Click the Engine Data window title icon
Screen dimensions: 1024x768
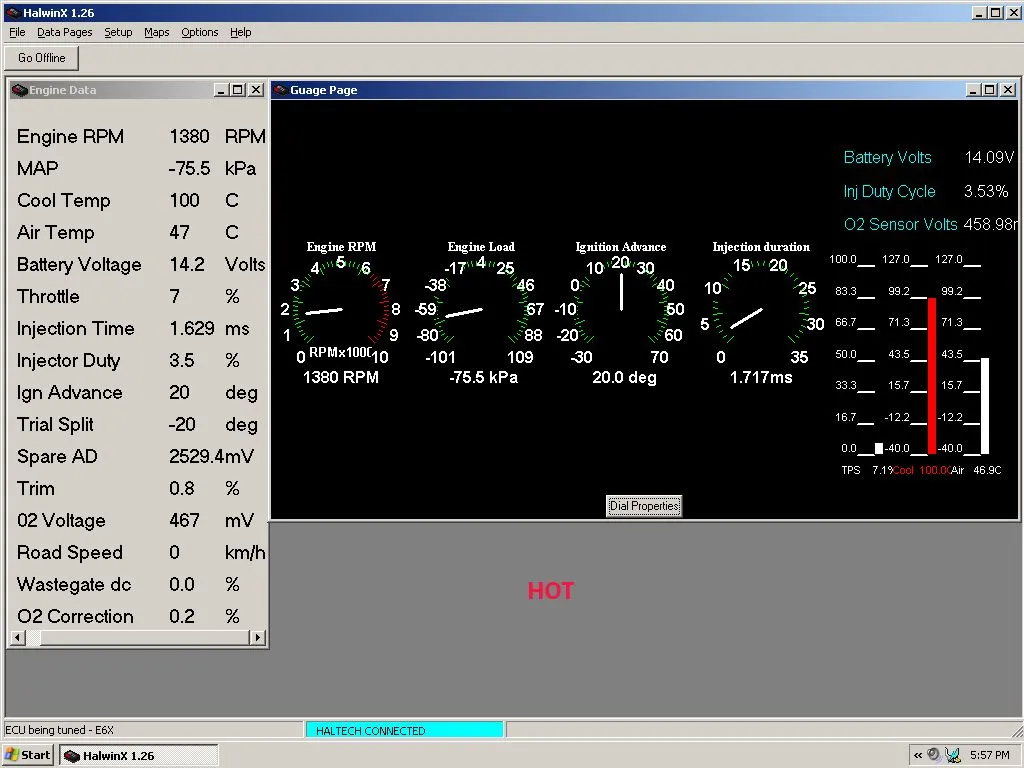pos(19,90)
